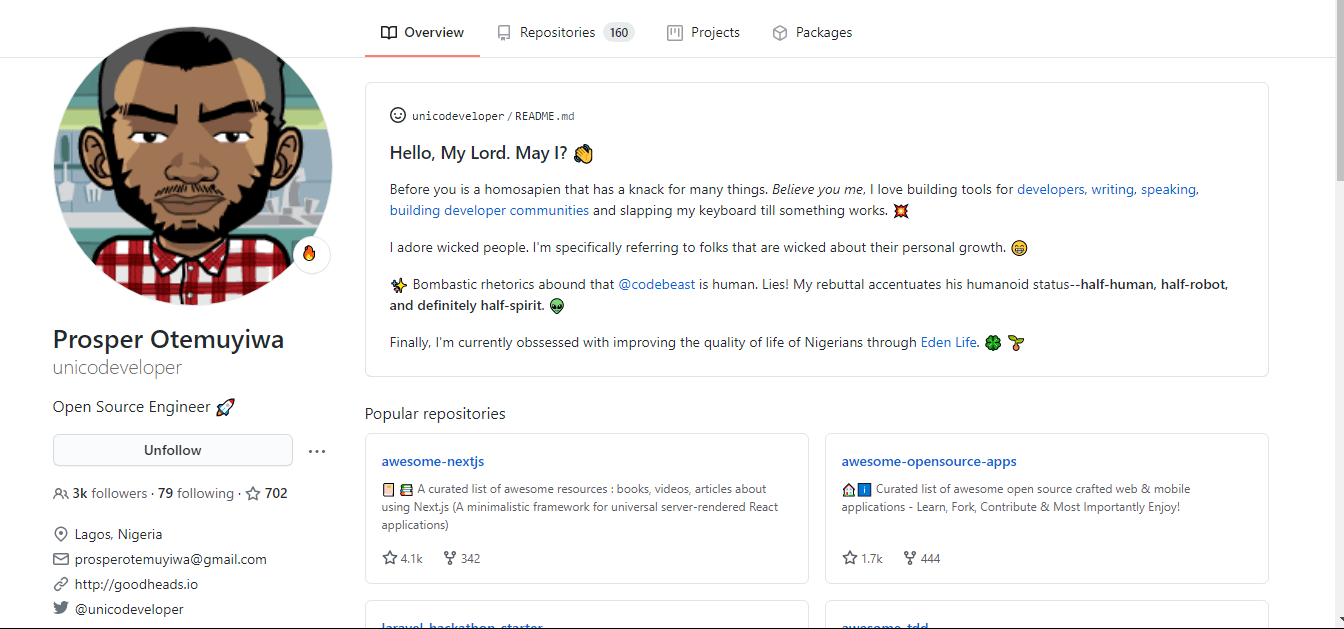Visit the @codebeast profile mention
The width and height of the screenshot is (1344, 629).
click(x=656, y=284)
